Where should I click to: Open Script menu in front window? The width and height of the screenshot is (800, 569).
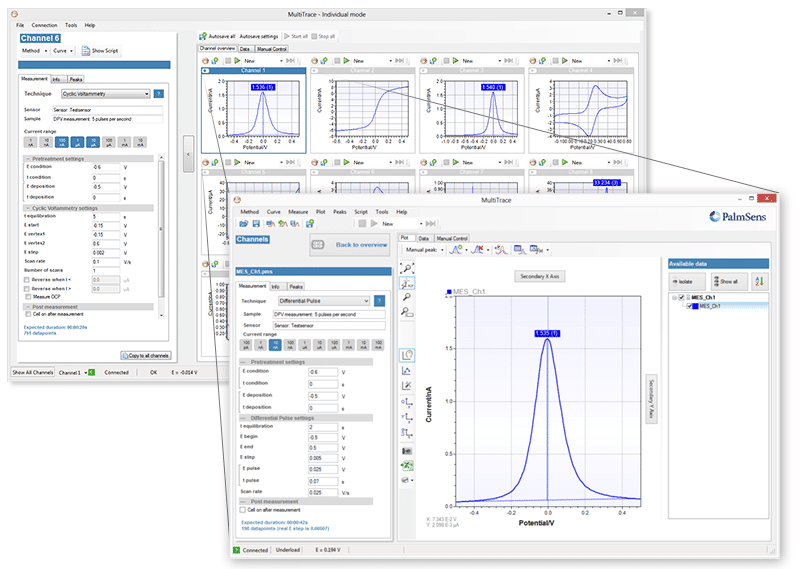tap(361, 212)
